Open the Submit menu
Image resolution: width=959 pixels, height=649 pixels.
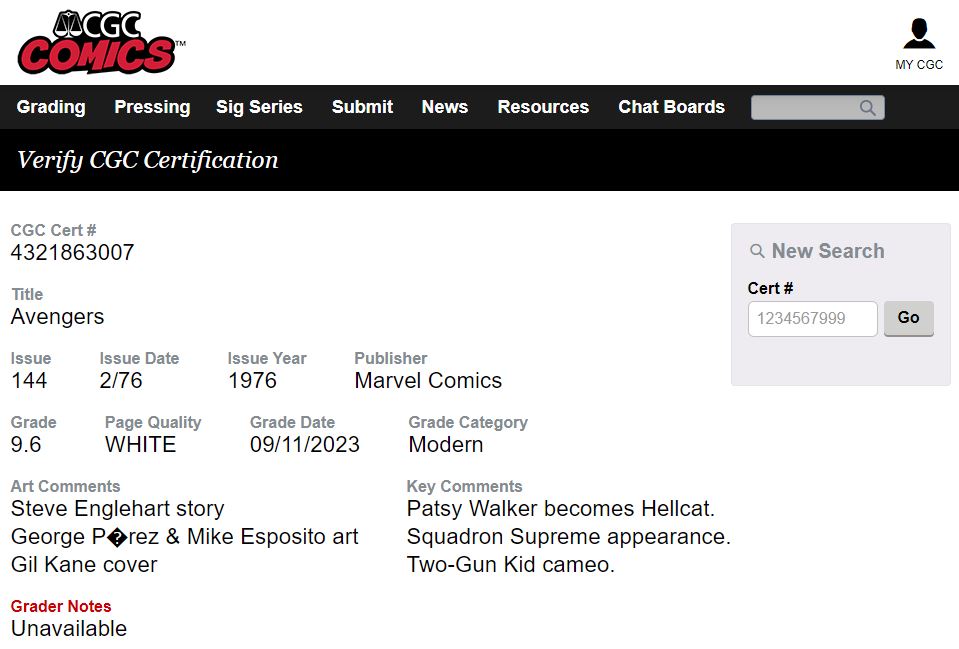pos(362,107)
